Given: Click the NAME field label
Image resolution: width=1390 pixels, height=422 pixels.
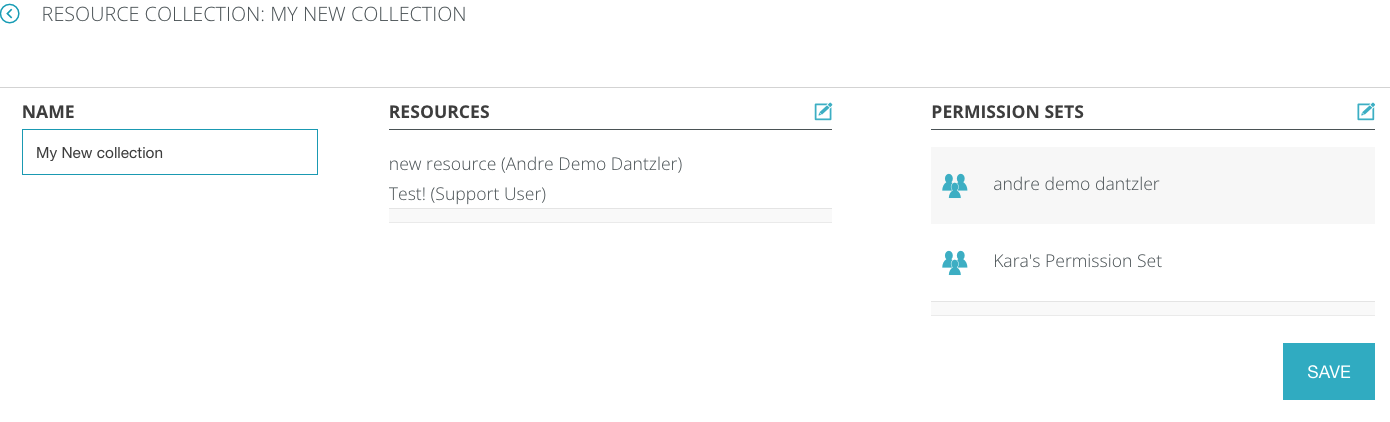Looking at the screenshot, I should pyautogui.click(x=48, y=112).
